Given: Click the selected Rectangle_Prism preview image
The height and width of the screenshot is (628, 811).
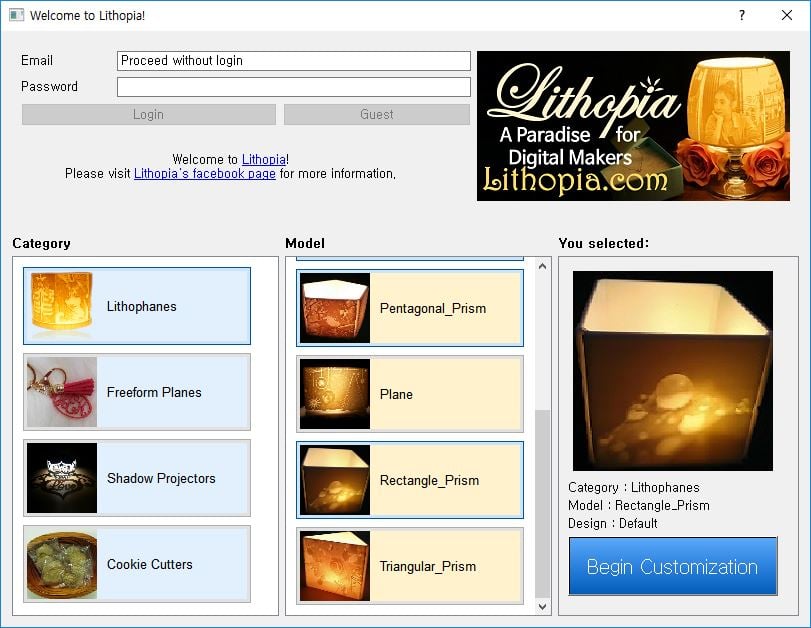Looking at the screenshot, I should click(673, 371).
